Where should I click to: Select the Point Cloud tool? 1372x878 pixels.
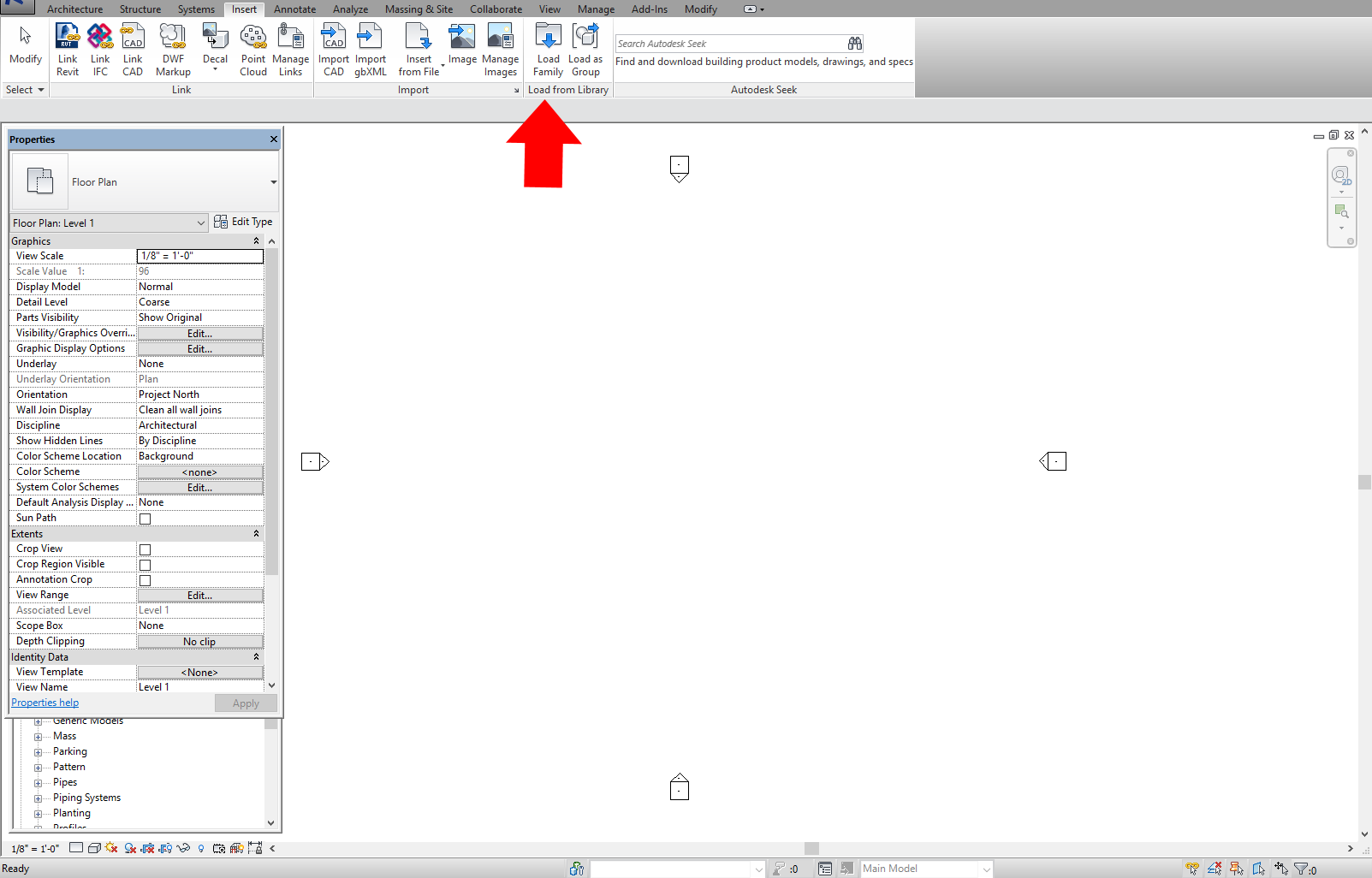pyautogui.click(x=252, y=47)
